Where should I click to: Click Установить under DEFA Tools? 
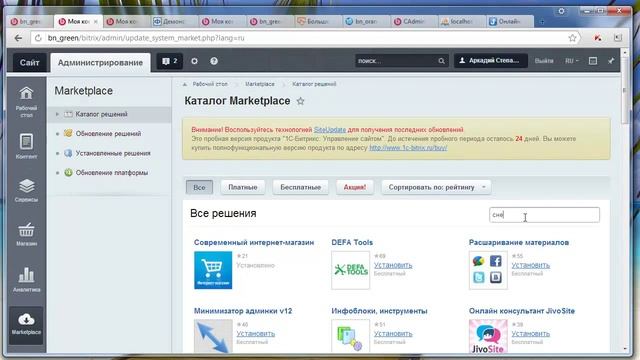point(393,265)
